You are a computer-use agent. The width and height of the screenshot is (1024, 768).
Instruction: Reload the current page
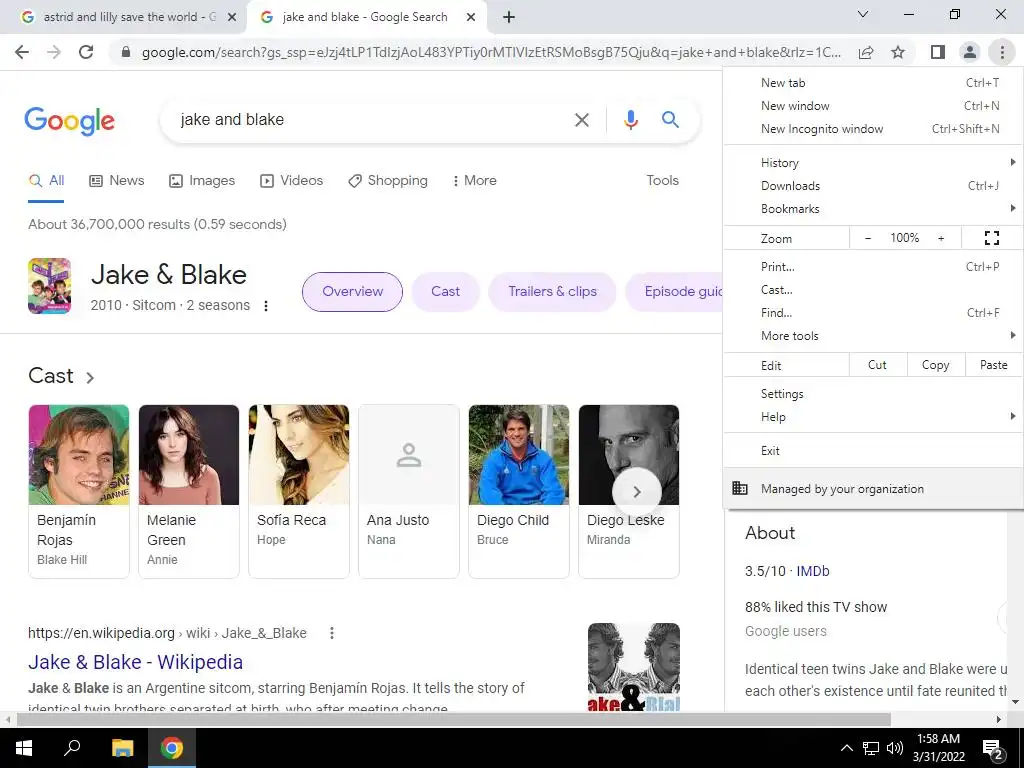pos(86,52)
